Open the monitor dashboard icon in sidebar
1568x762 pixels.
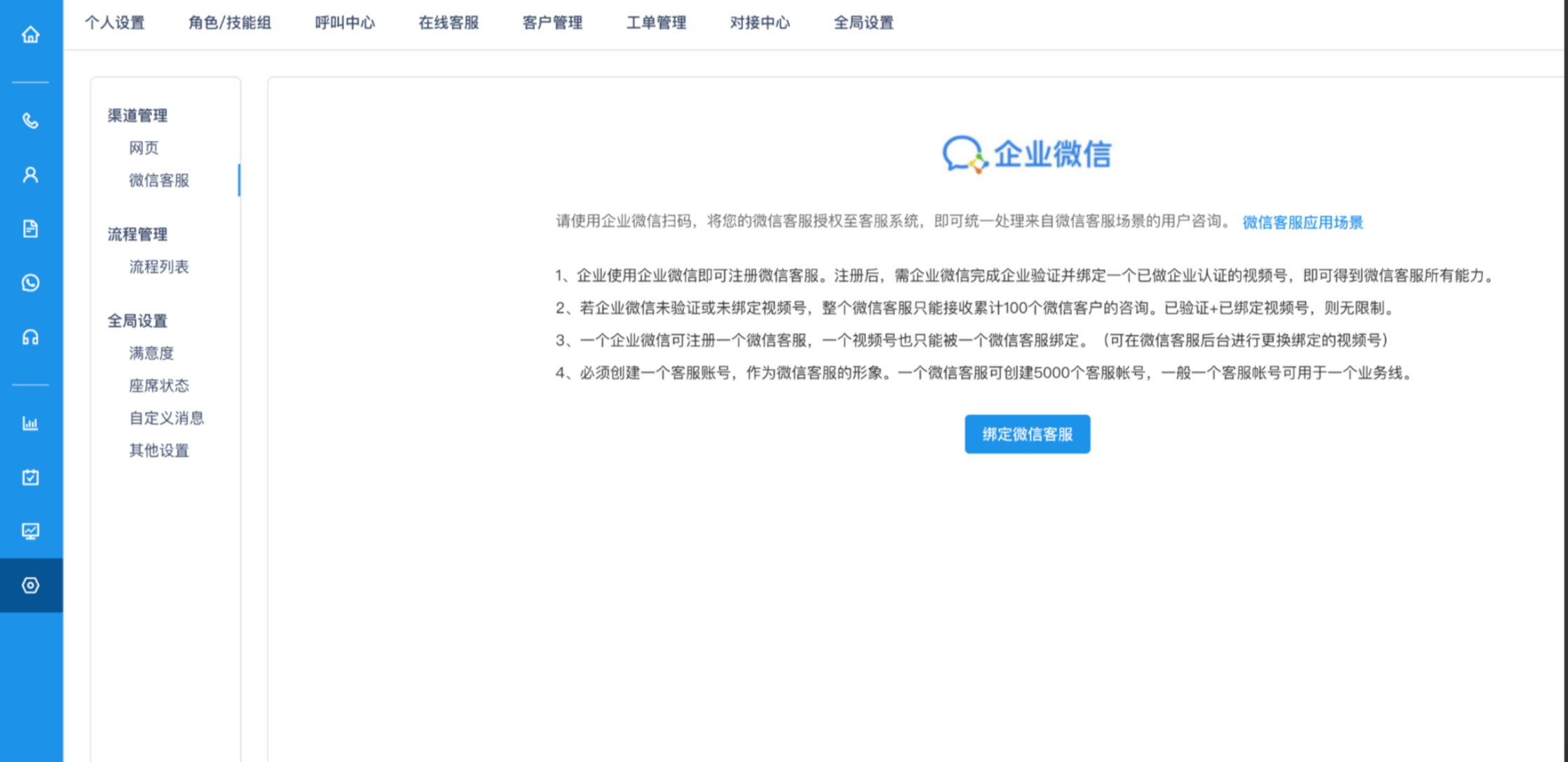click(30, 531)
